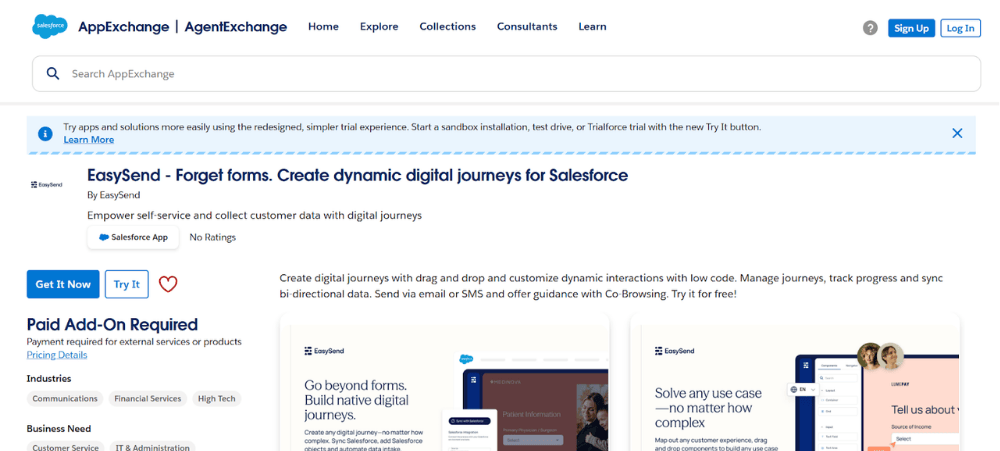Click the 'Paid Add-On Required' heading
The height and width of the screenshot is (451, 1000).
[x=112, y=324]
